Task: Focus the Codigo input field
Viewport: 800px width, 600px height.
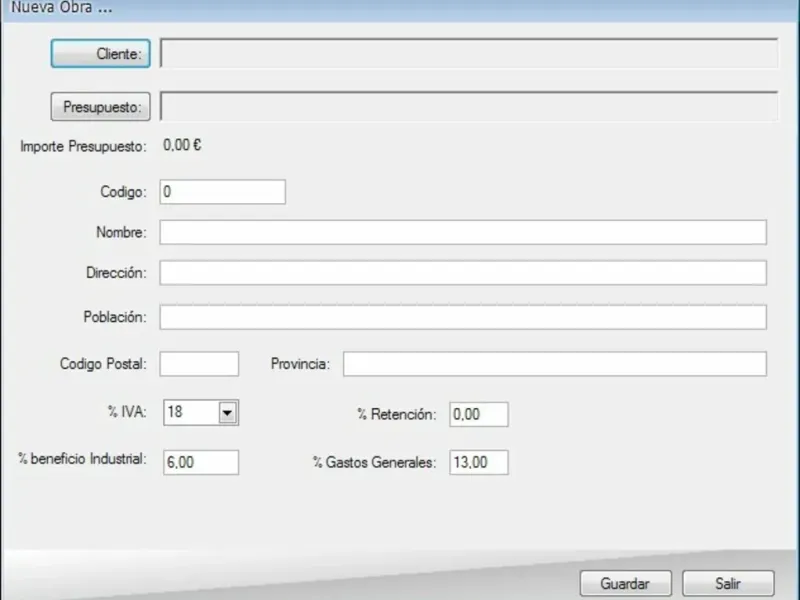Action: 222,192
